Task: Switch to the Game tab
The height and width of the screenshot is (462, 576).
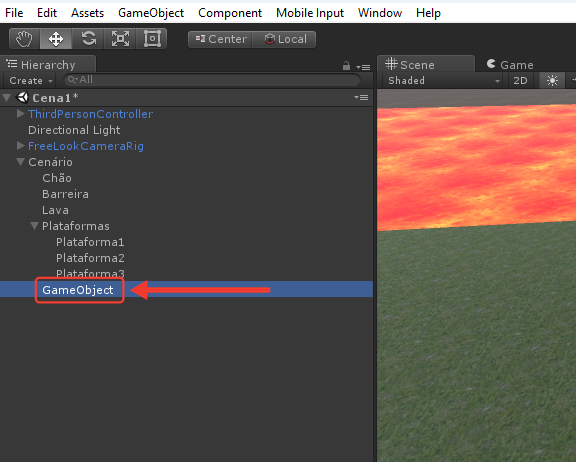Action: (x=511, y=64)
